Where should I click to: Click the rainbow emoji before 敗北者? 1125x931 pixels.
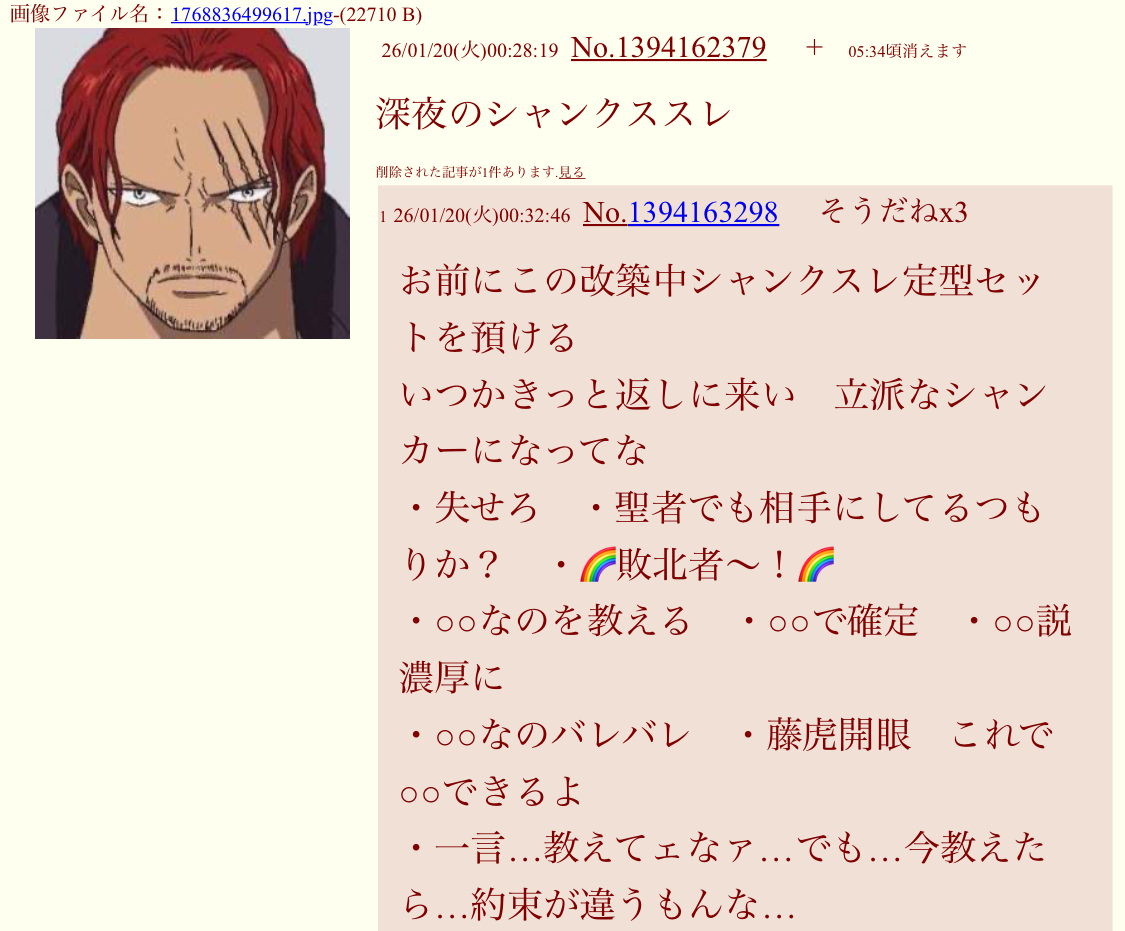coord(598,564)
